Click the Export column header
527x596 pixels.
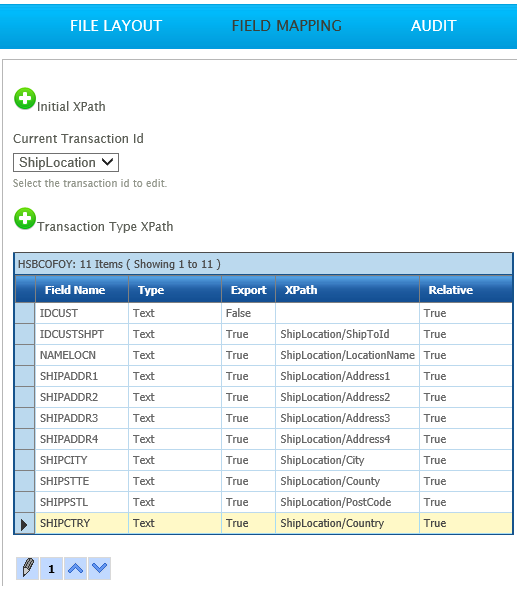(248, 290)
